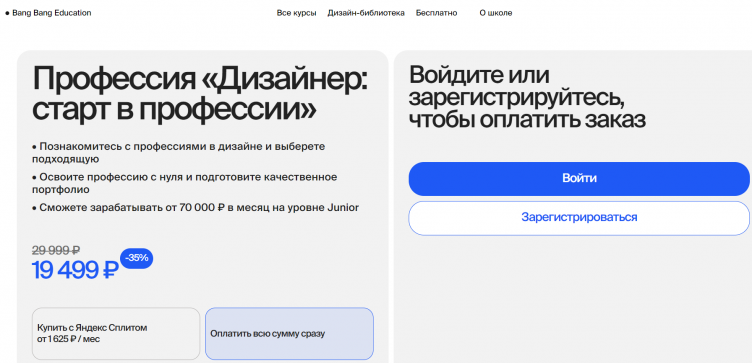Click the blue Войти button
This screenshot has height=363, width=752.
click(x=579, y=178)
